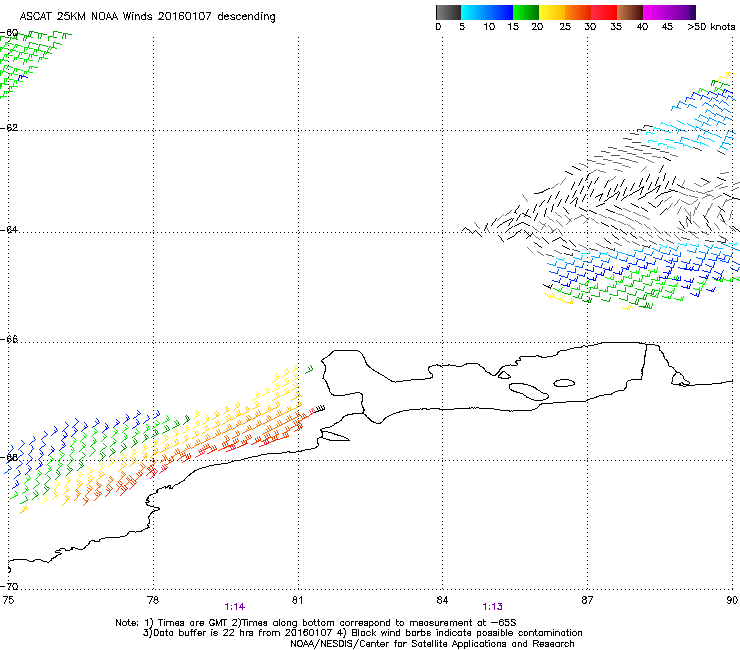The width and height of the screenshot is (740, 650).
Task: Click the "81" longitude label
Action: click(x=297, y=600)
